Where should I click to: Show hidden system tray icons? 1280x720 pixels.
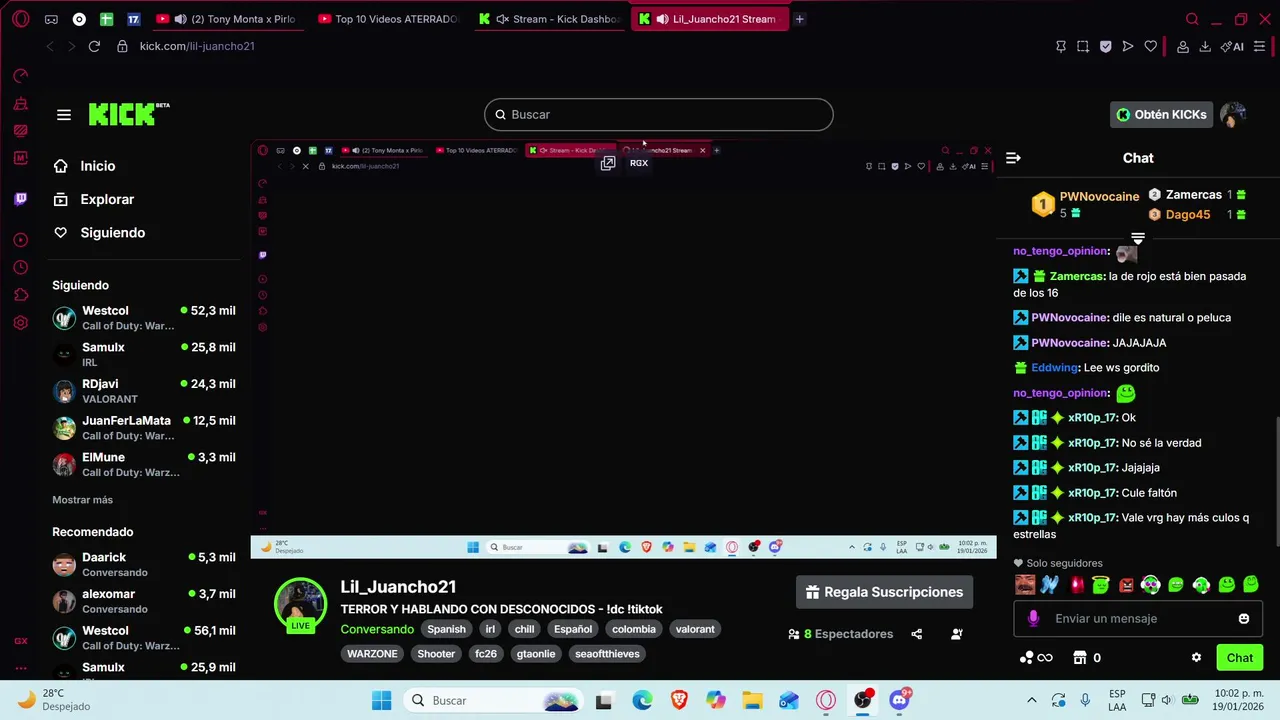pos(1032,701)
